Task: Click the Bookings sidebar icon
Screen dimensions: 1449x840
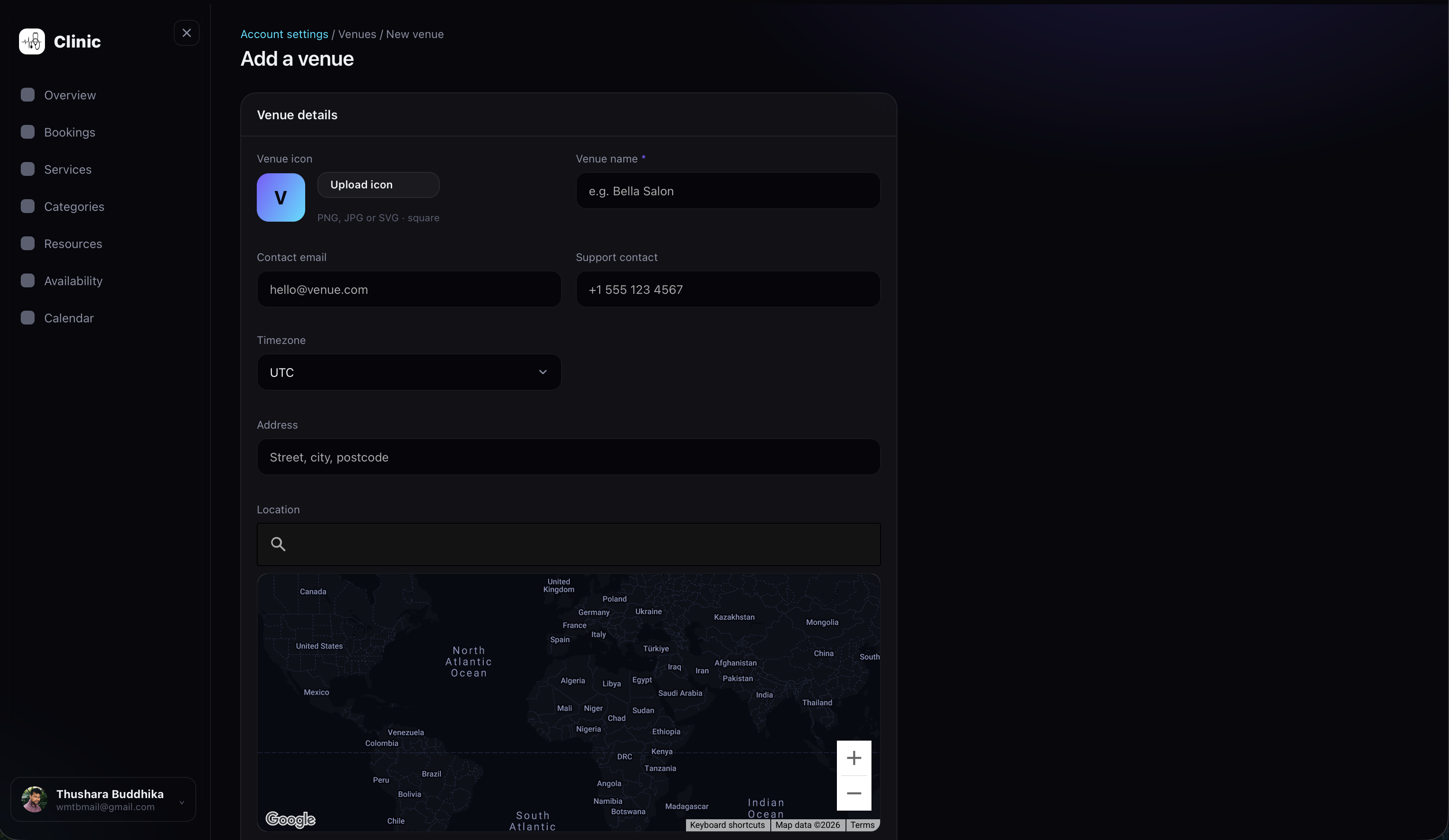Action: (28, 132)
